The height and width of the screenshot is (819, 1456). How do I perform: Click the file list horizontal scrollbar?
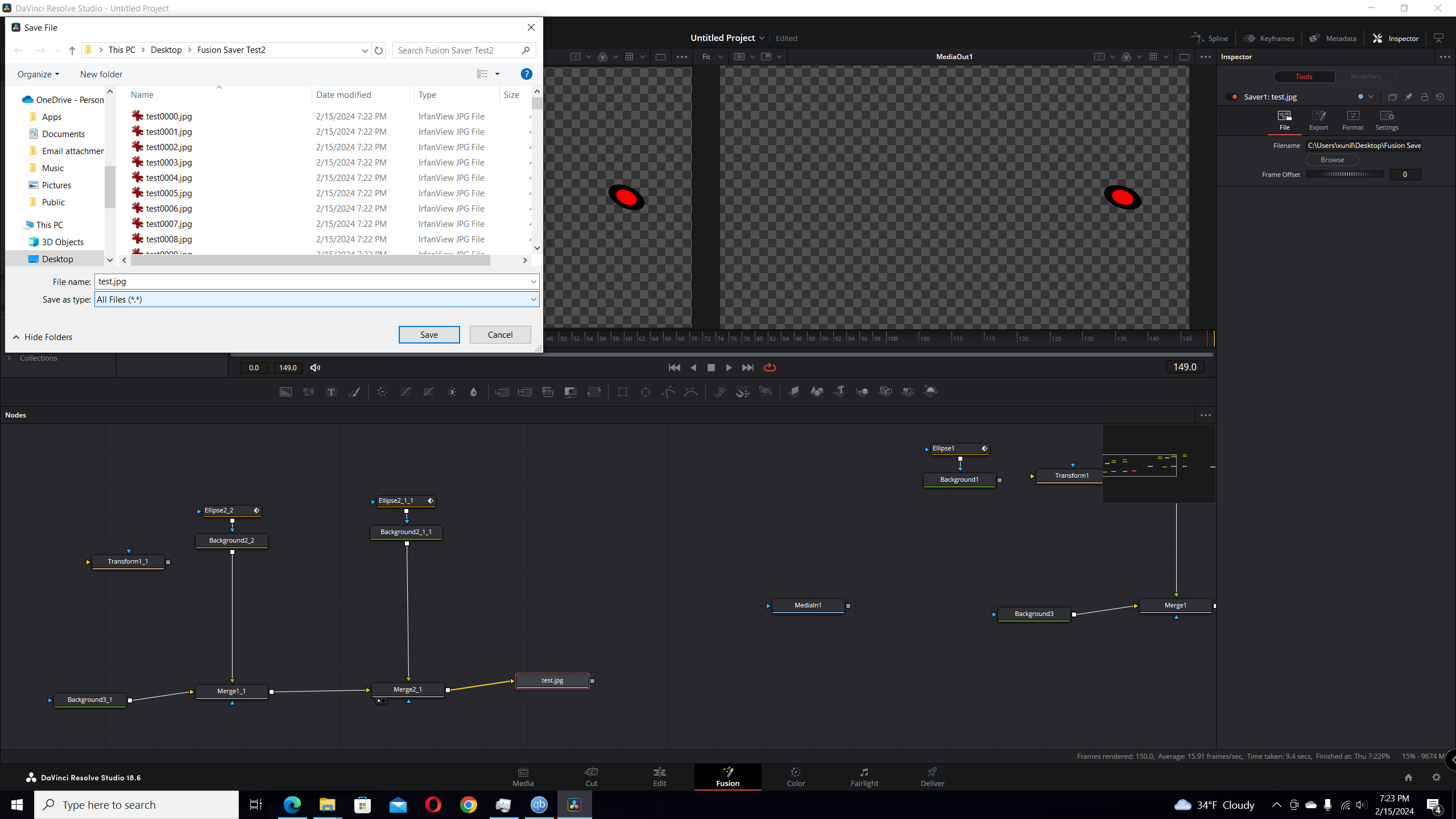pos(311,260)
